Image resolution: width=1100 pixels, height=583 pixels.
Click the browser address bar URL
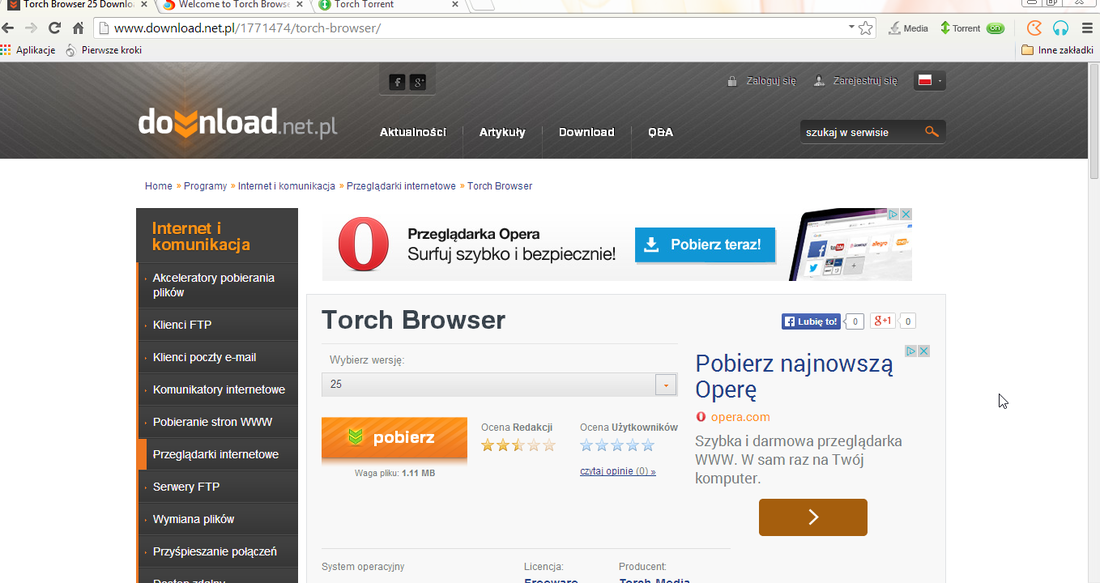248,28
